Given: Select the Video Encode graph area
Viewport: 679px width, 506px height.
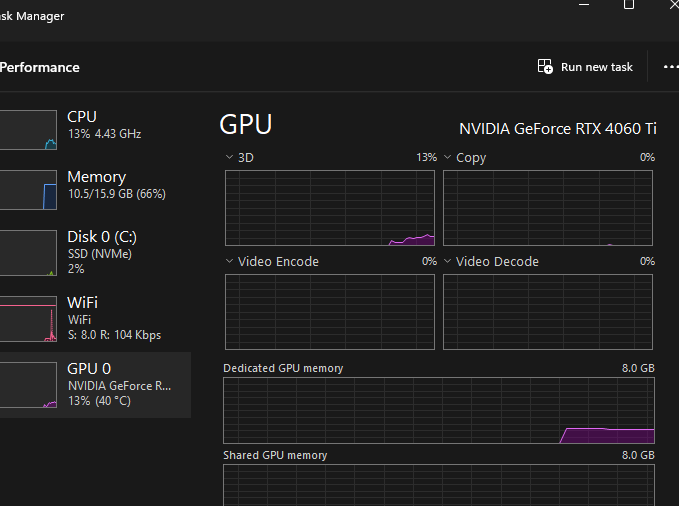Looking at the screenshot, I should [x=330, y=311].
